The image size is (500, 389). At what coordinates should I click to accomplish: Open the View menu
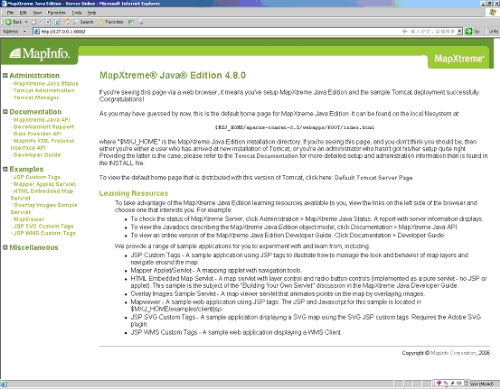click(37, 13)
